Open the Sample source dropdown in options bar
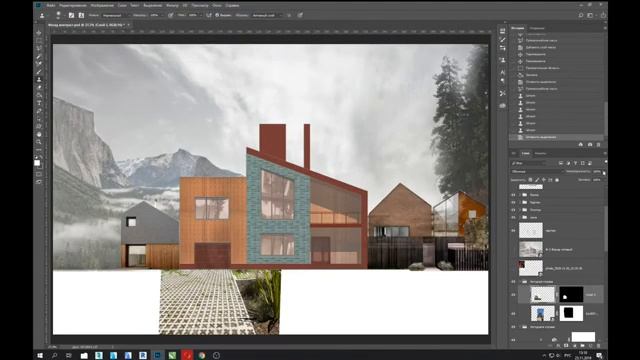The height and width of the screenshot is (360, 640). click(x=266, y=15)
